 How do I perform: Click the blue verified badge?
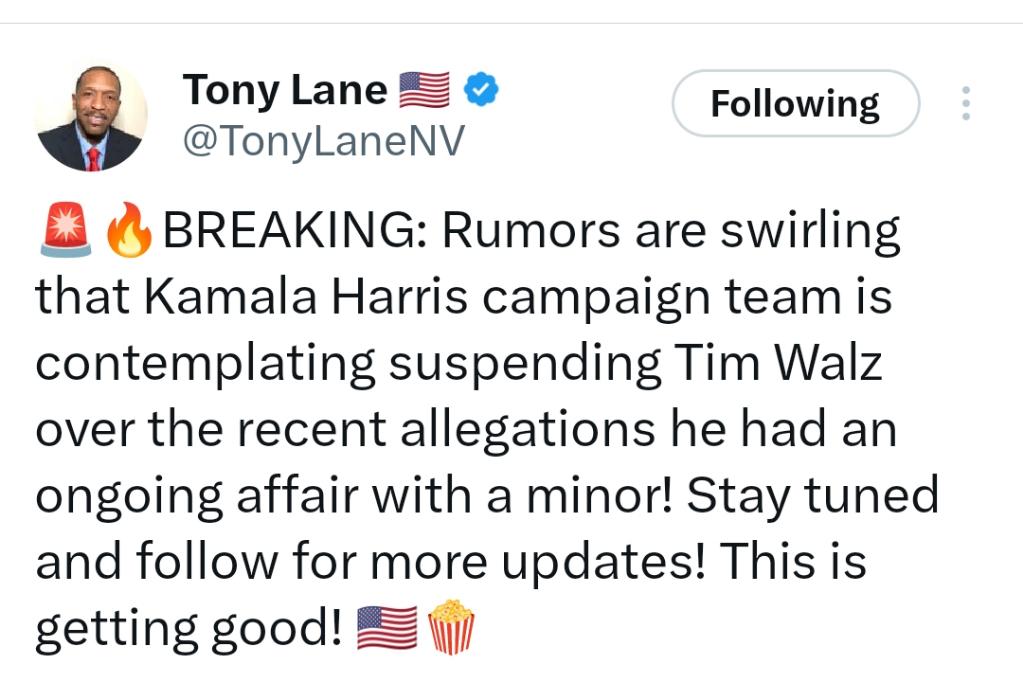(483, 91)
